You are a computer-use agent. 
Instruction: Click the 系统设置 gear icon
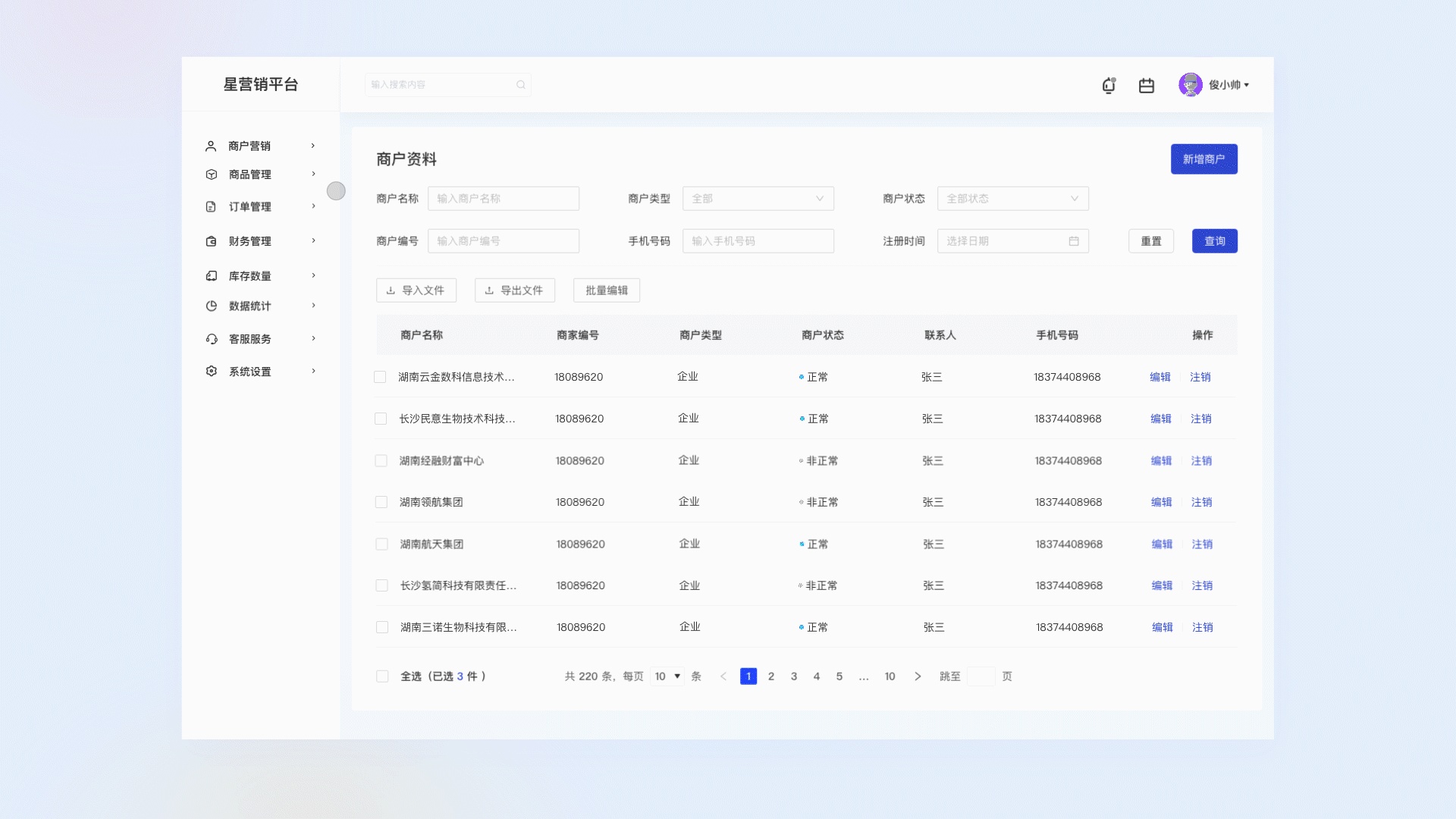point(212,372)
